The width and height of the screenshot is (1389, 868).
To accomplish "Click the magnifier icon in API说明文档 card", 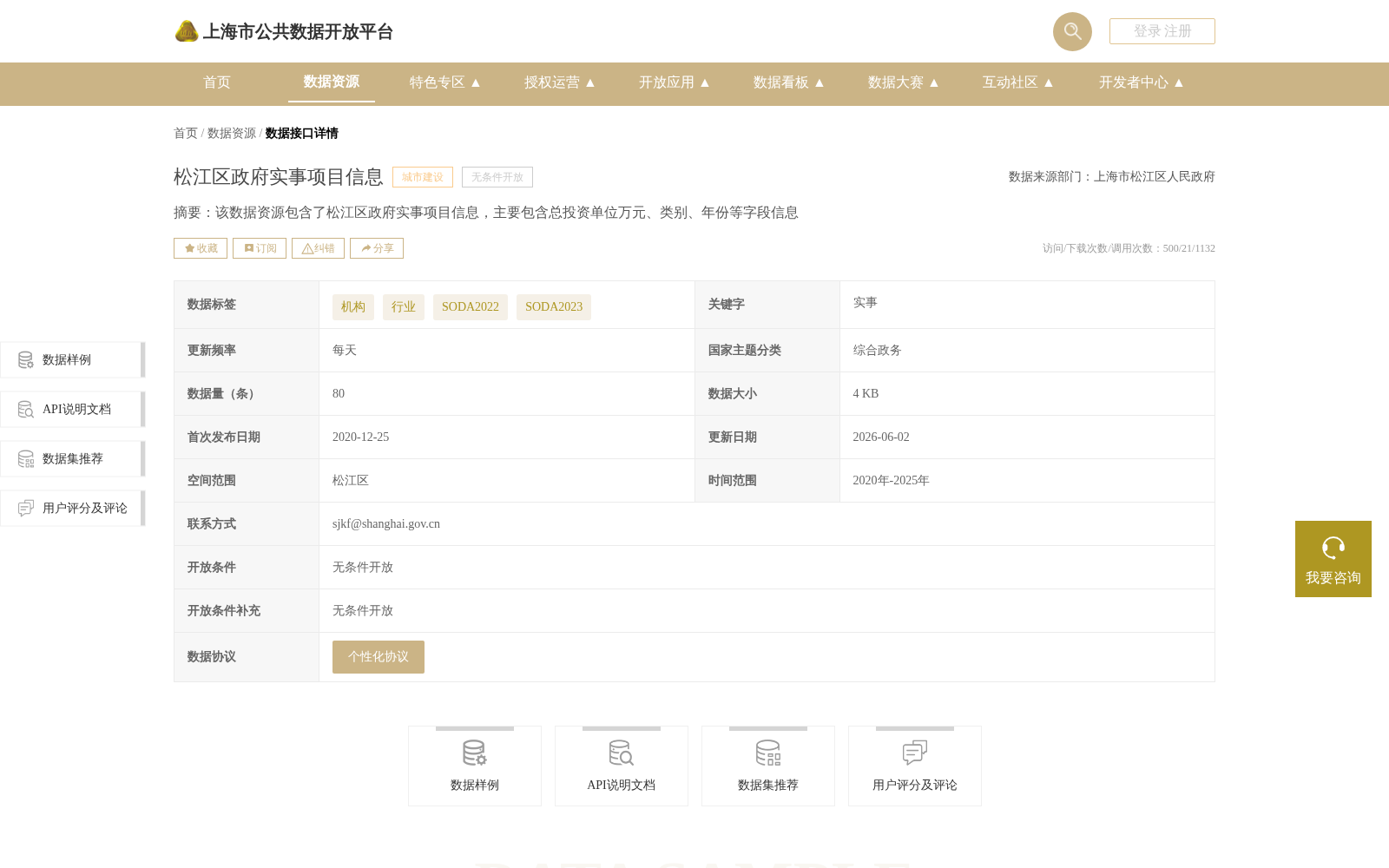I will coord(622,753).
